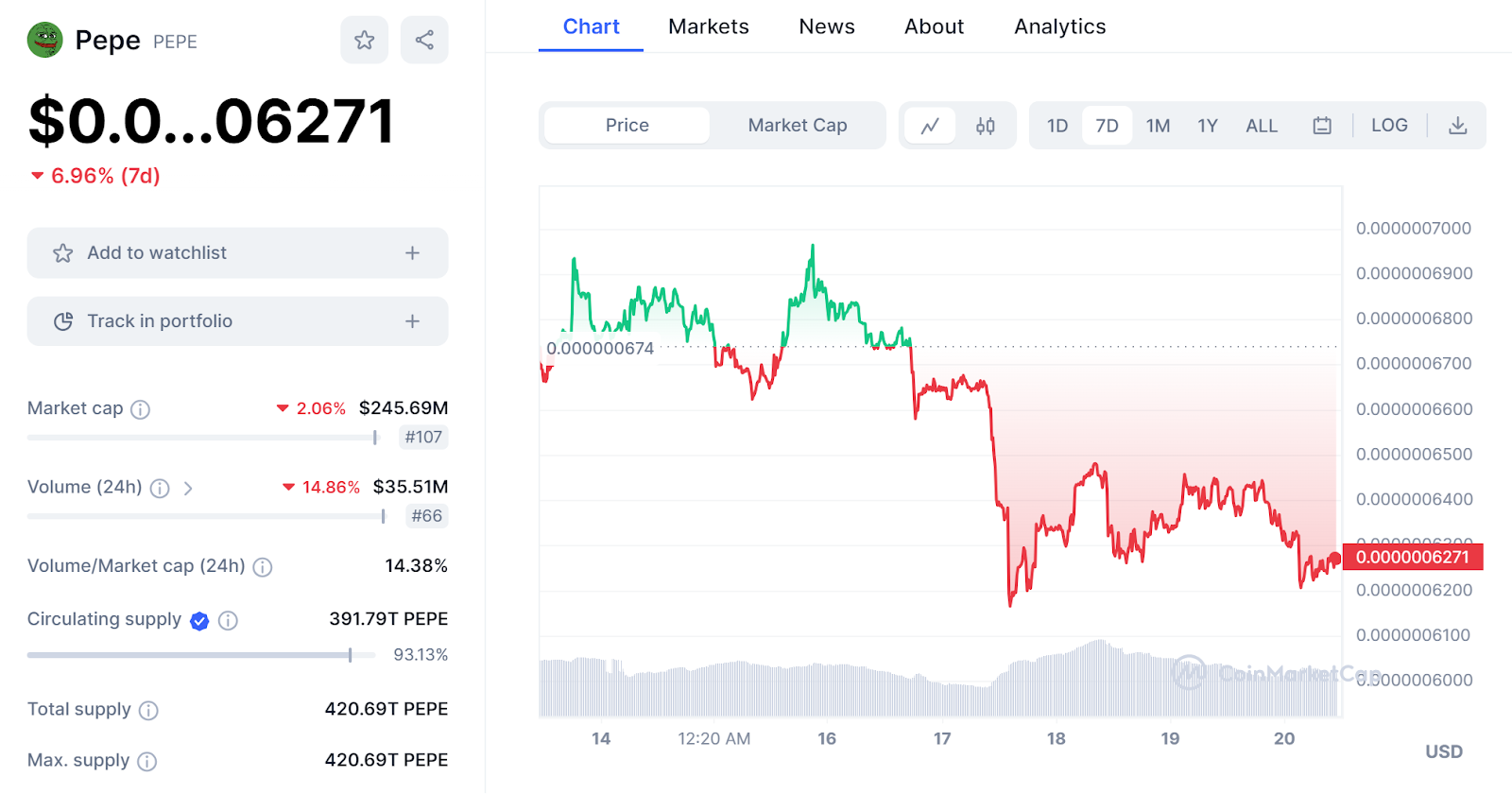Switch to candlestick chart icon

point(986,126)
